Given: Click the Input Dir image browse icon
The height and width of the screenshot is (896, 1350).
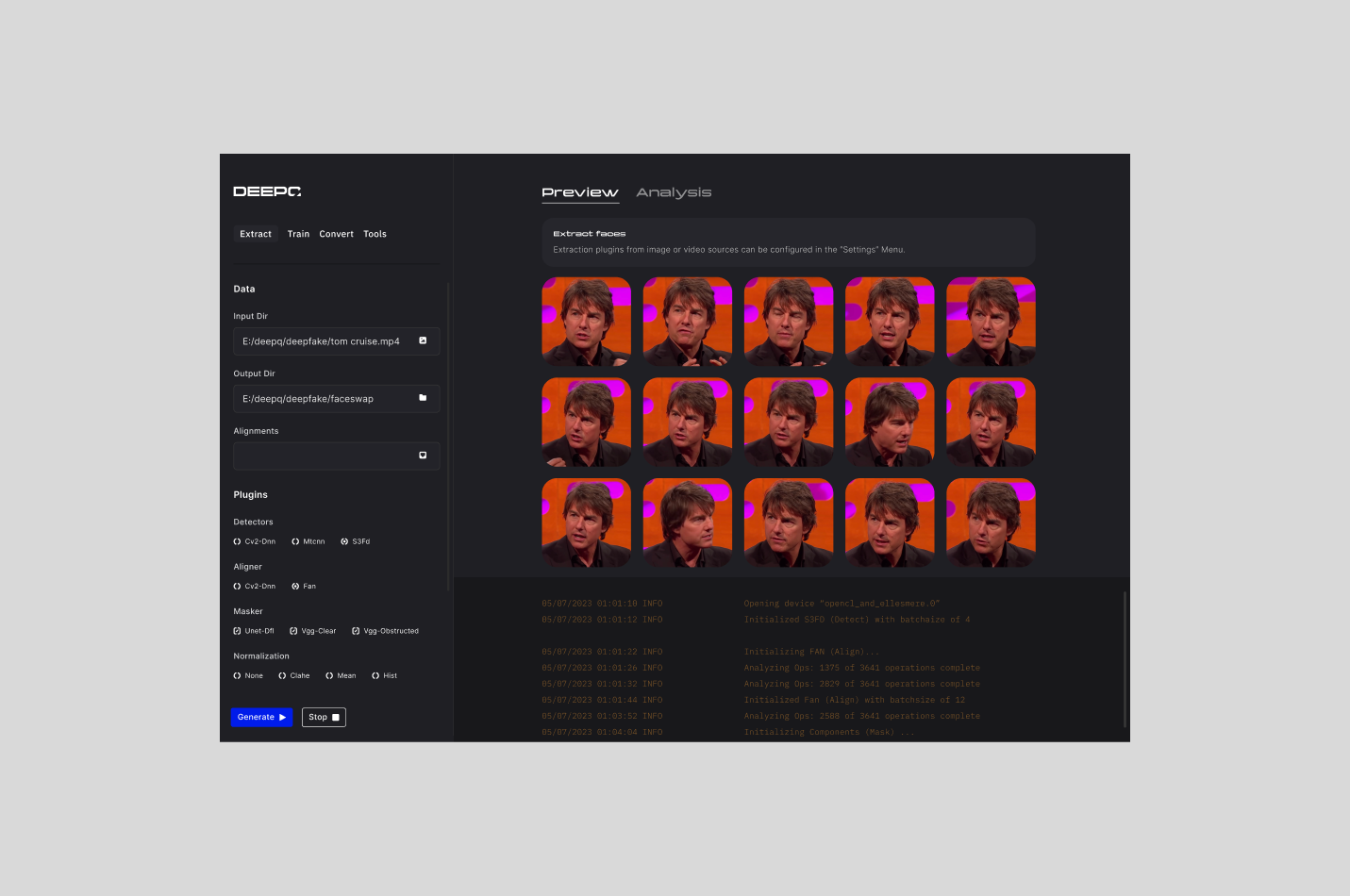Looking at the screenshot, I should tap(423, 340).
